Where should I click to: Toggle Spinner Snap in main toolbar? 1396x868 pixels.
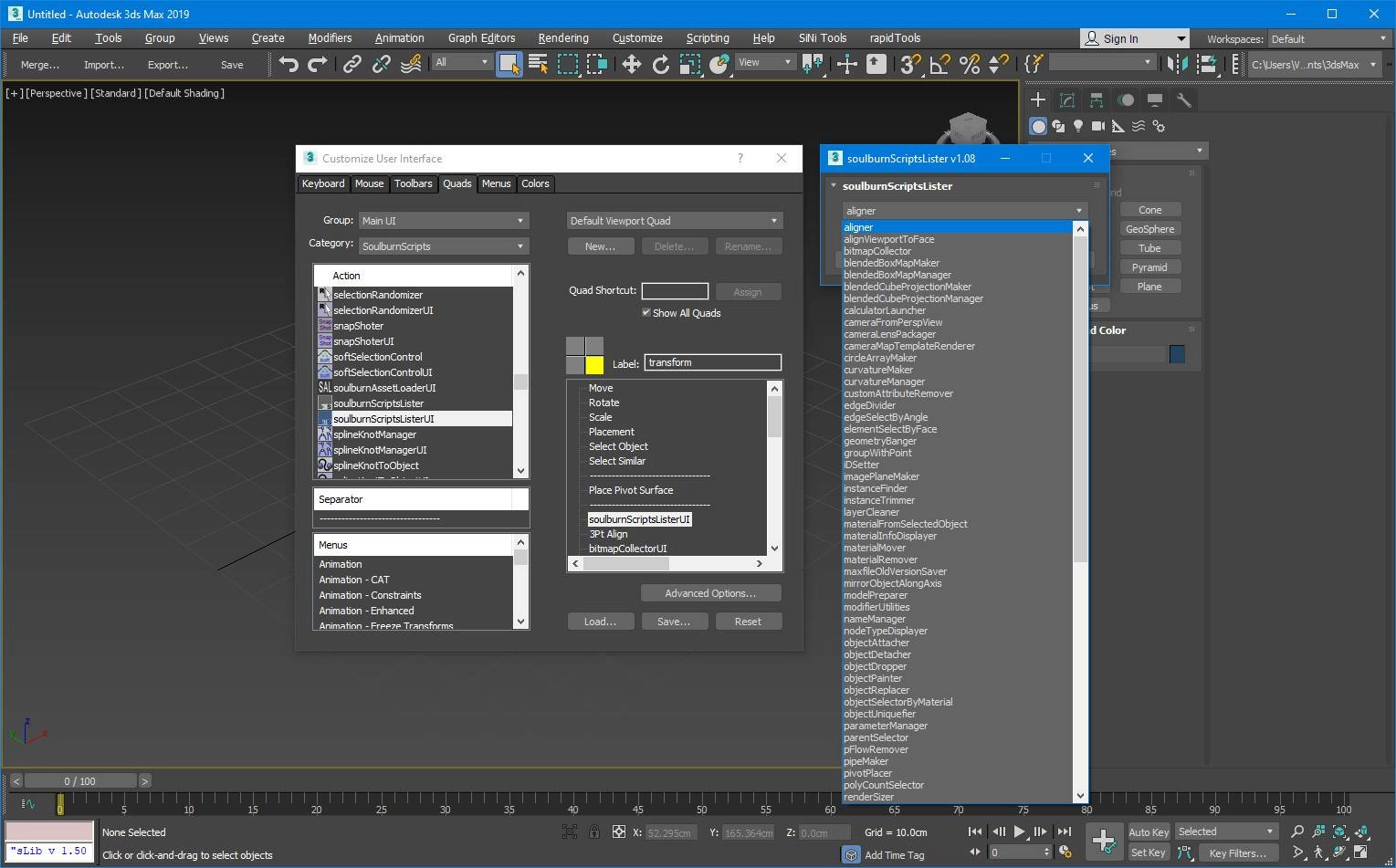(x=998, y=64)
